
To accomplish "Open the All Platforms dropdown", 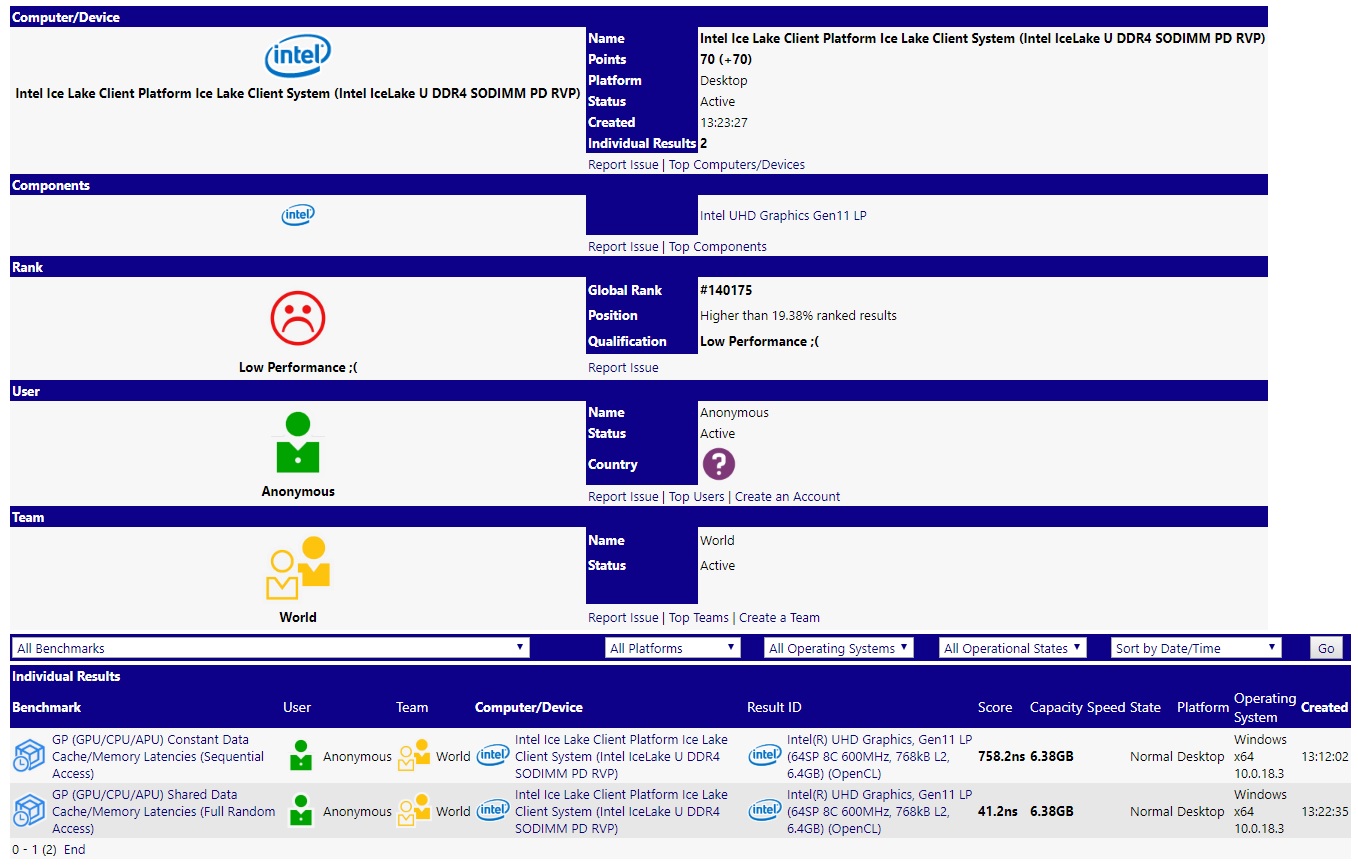I will (673, 648).
